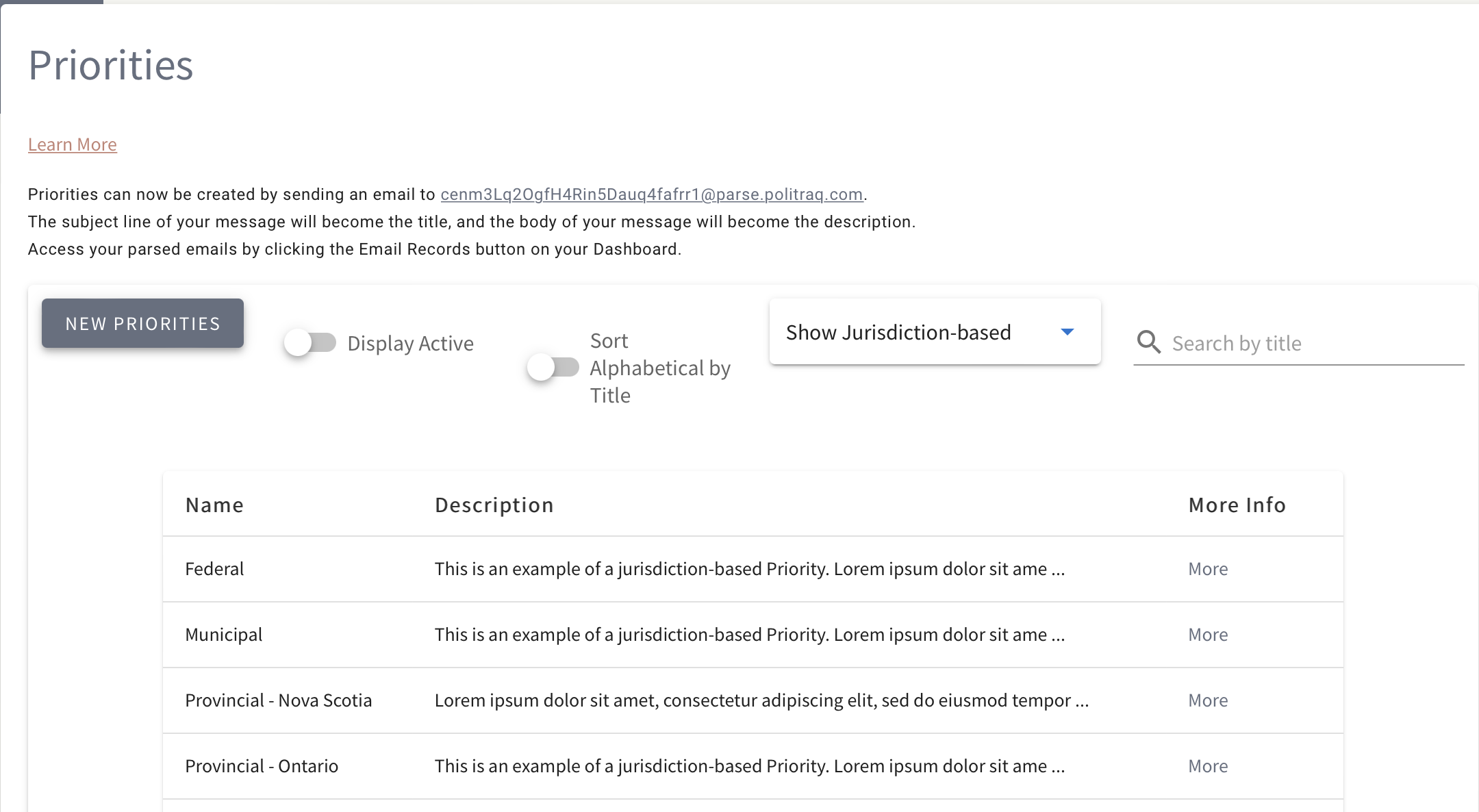1479x812 pixels.
Task: Click the parse.politraq.com email address link
Action: [651, 194]
